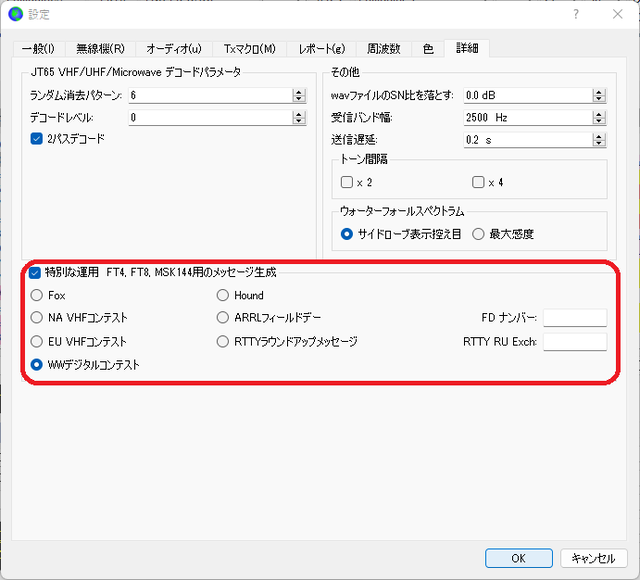This screenshot has width=640, height=580.
Task: Decrease 送信遅延 seconds value
Action: point(599,144)
